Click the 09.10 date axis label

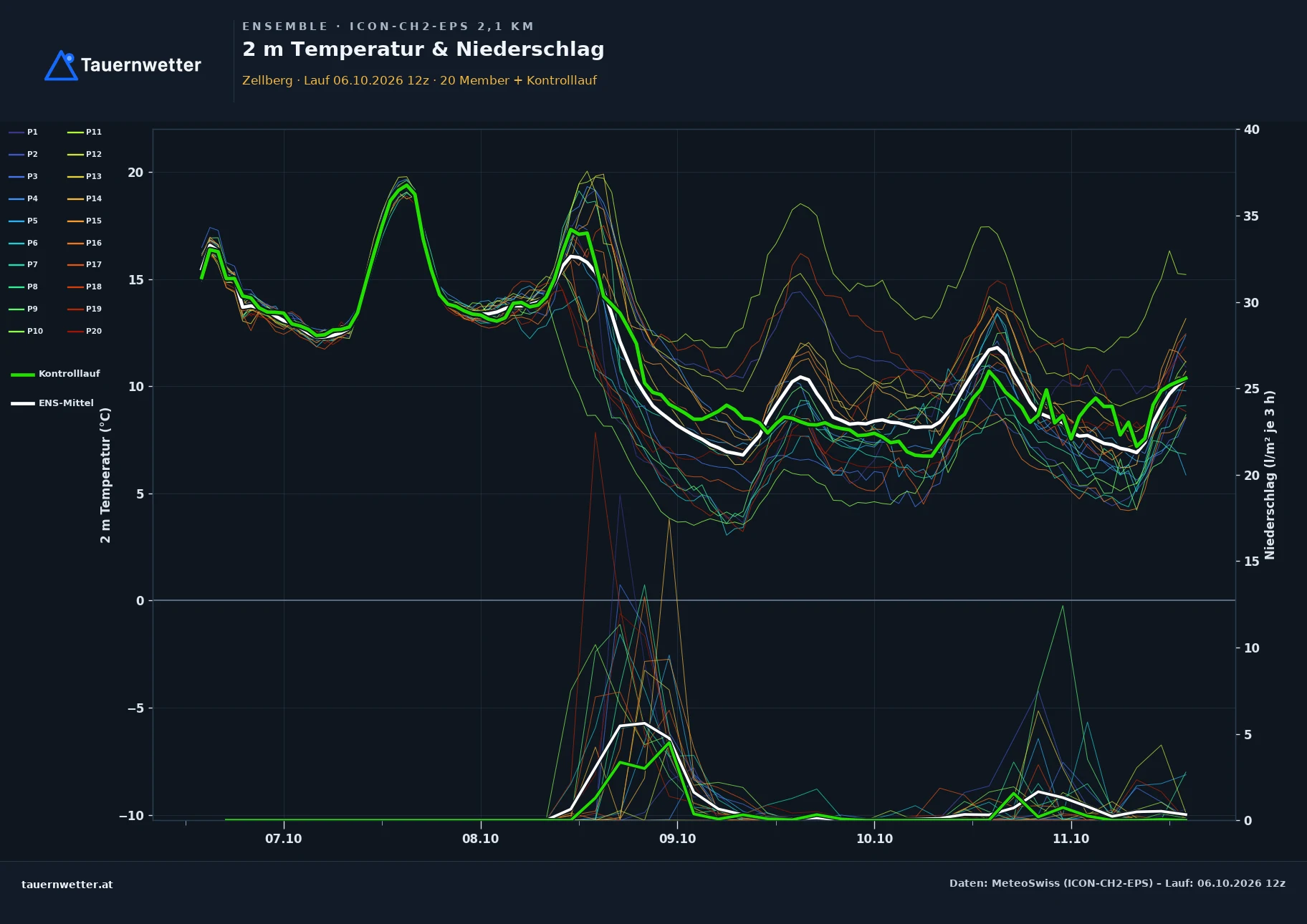pos(678,839)
